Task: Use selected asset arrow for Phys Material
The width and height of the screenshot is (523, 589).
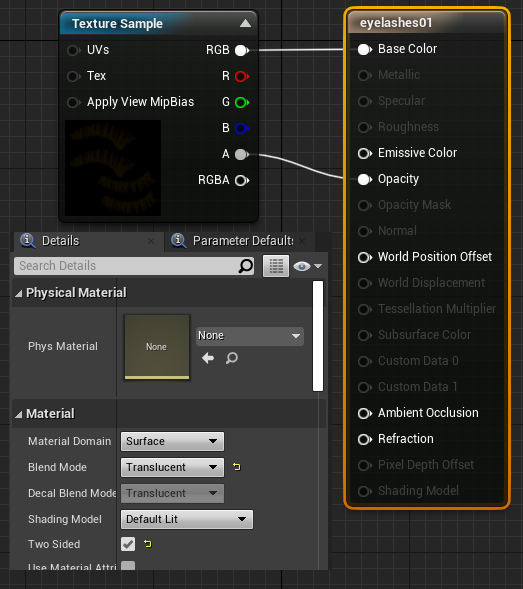Action: pyautogui.click(x=208, y=358)
